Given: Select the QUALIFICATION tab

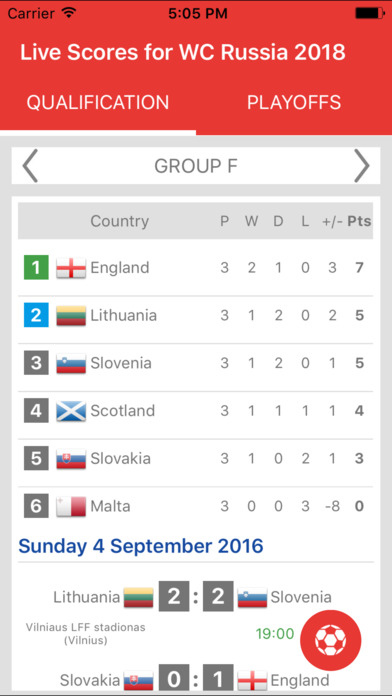Looking at the screenshot, I should 98,103.
